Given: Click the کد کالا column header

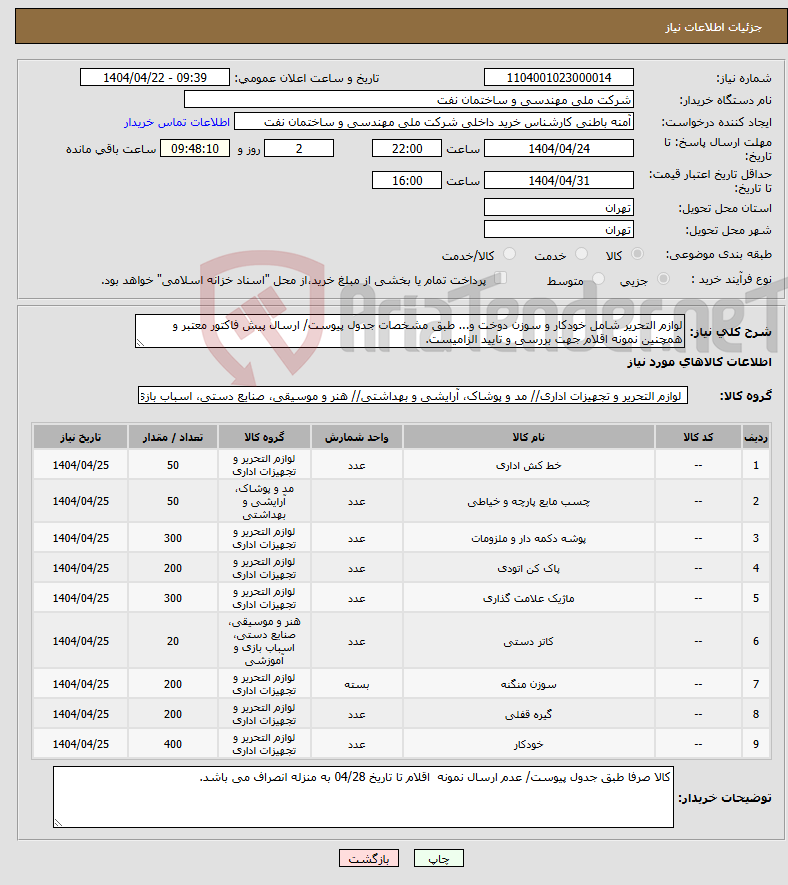Looking at the screenshot, I should [x=698, y=437].
